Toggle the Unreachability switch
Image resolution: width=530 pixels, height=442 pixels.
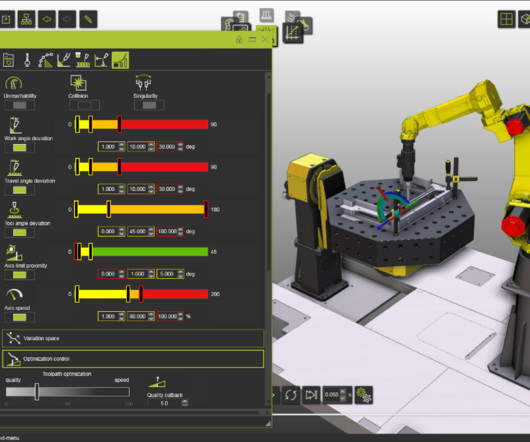(x=19, y=105)
